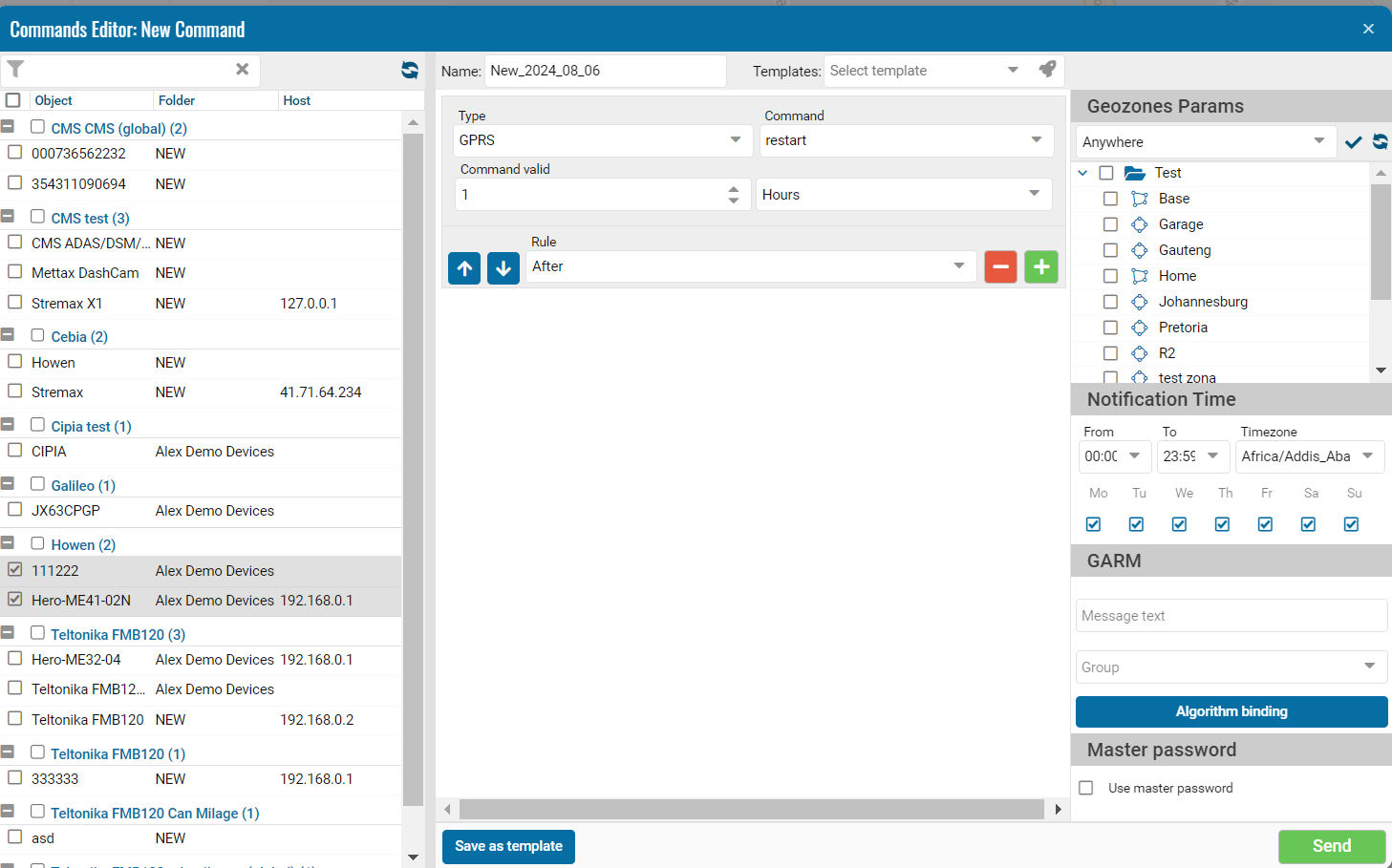Screen dimensions: 1392x868
Task: Move command up with arrow button
Action: (x=464, y=268)
